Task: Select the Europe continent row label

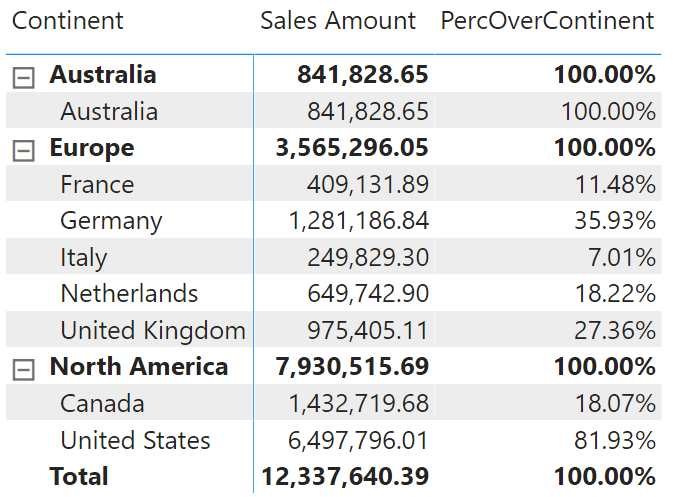Action: pyautogui.click(x=92, y=148)
